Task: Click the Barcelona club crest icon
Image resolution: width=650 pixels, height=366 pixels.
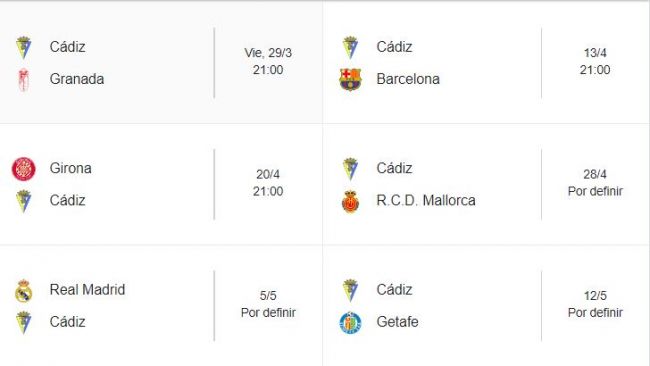Action: (350, 79)
